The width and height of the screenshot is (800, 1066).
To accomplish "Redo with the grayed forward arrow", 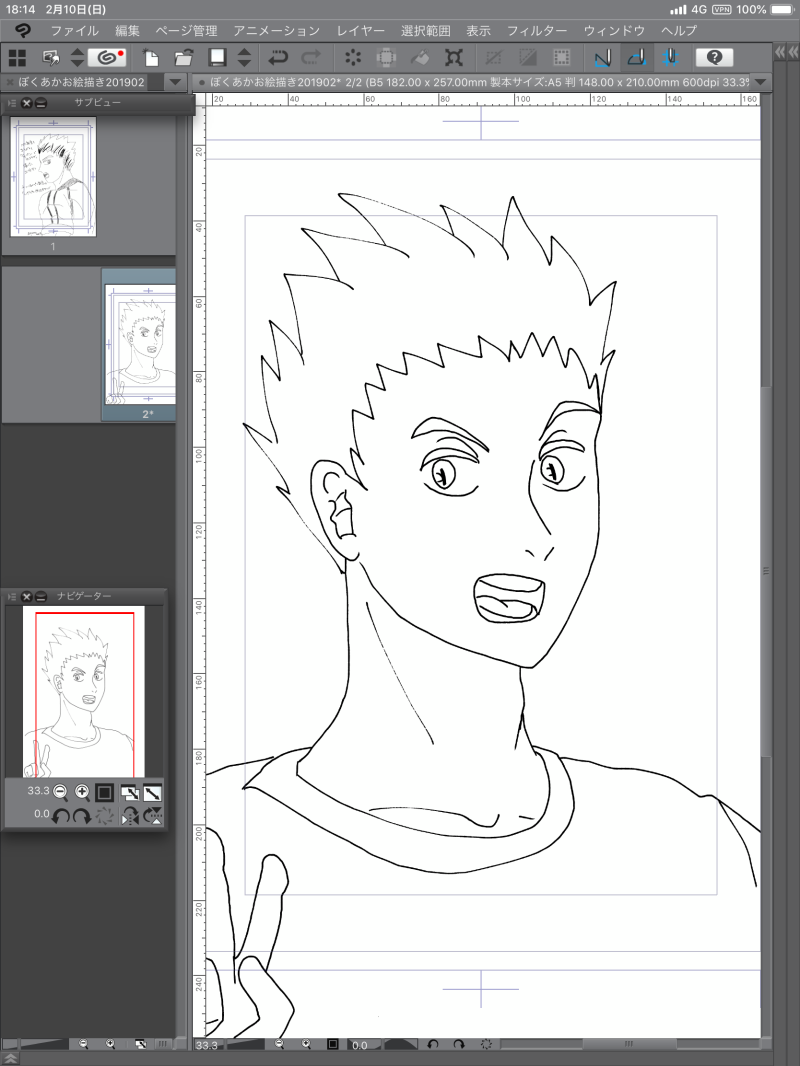I will [311, 58].
